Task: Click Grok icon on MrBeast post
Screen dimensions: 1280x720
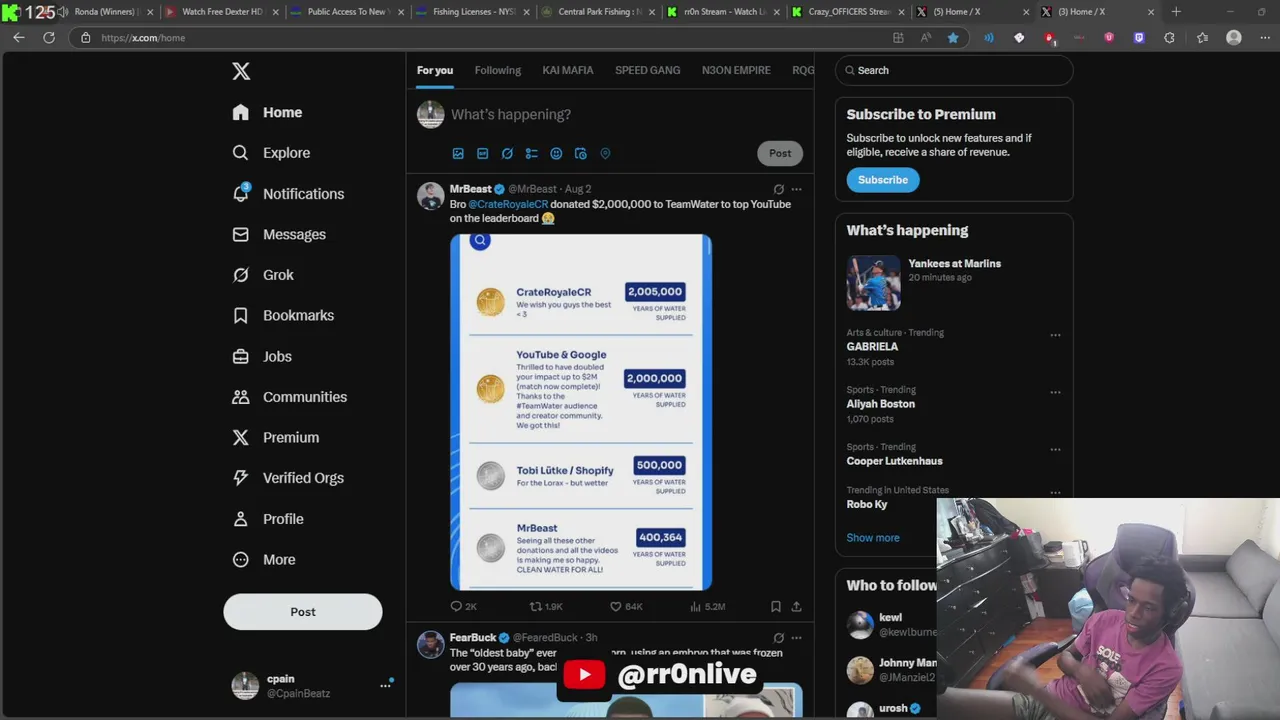Action: (x=778, y=189)
